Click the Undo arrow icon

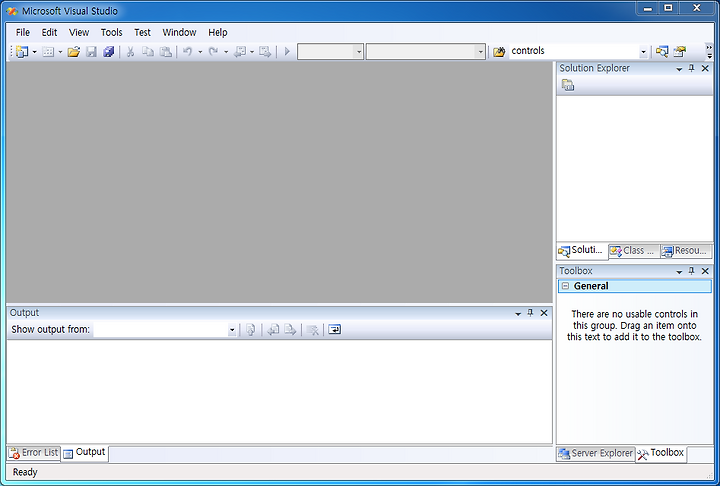[187, 51]
